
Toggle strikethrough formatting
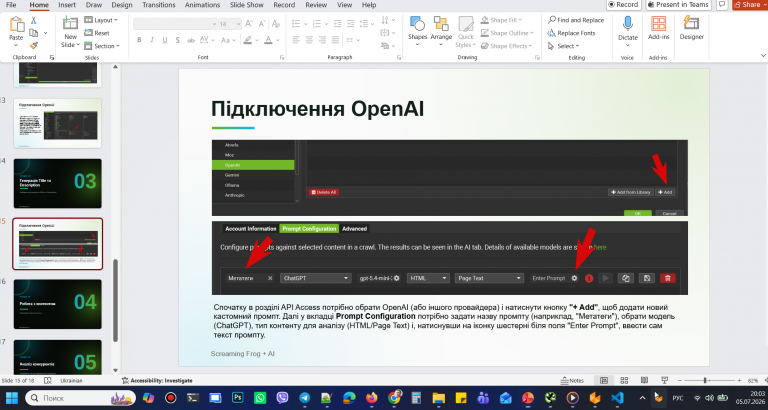(191, 40)
